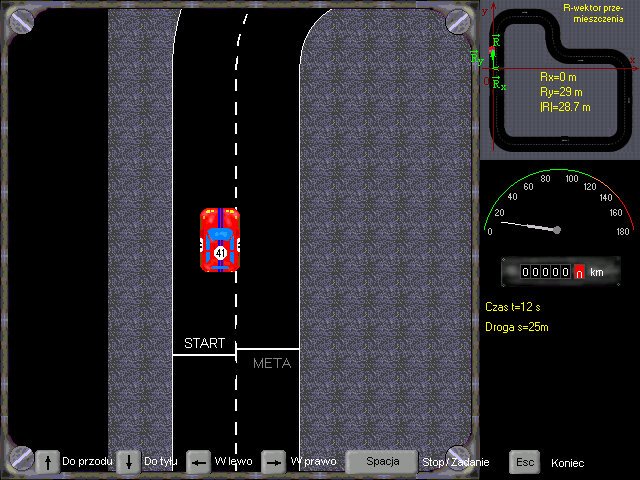Click the right arrow 'W prawo' button
640x480 pixels.
click(x=273, y=461)
